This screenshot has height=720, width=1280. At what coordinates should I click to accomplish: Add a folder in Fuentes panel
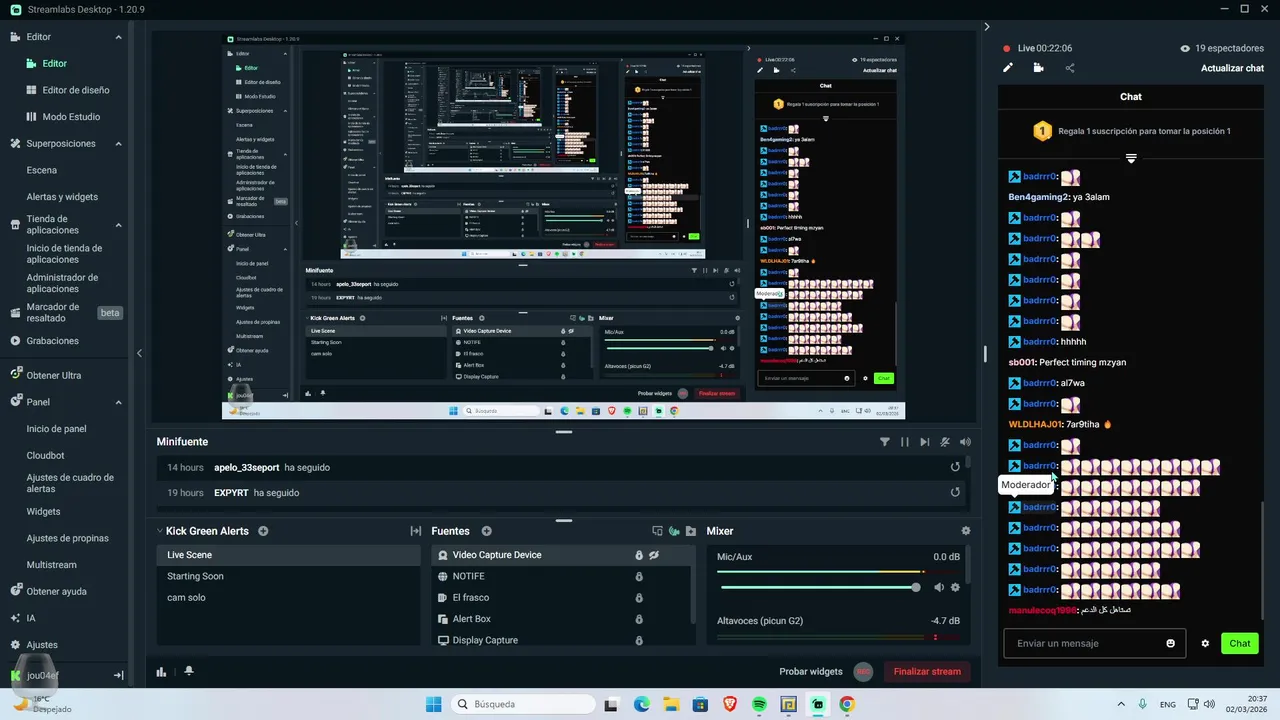[x=691, y=531]
